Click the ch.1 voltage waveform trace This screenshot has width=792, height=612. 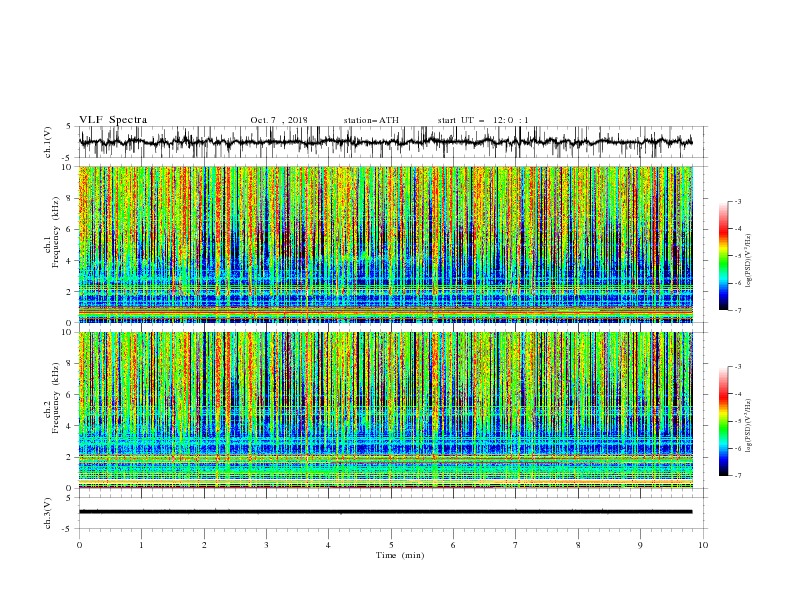(x=385, y=142)
